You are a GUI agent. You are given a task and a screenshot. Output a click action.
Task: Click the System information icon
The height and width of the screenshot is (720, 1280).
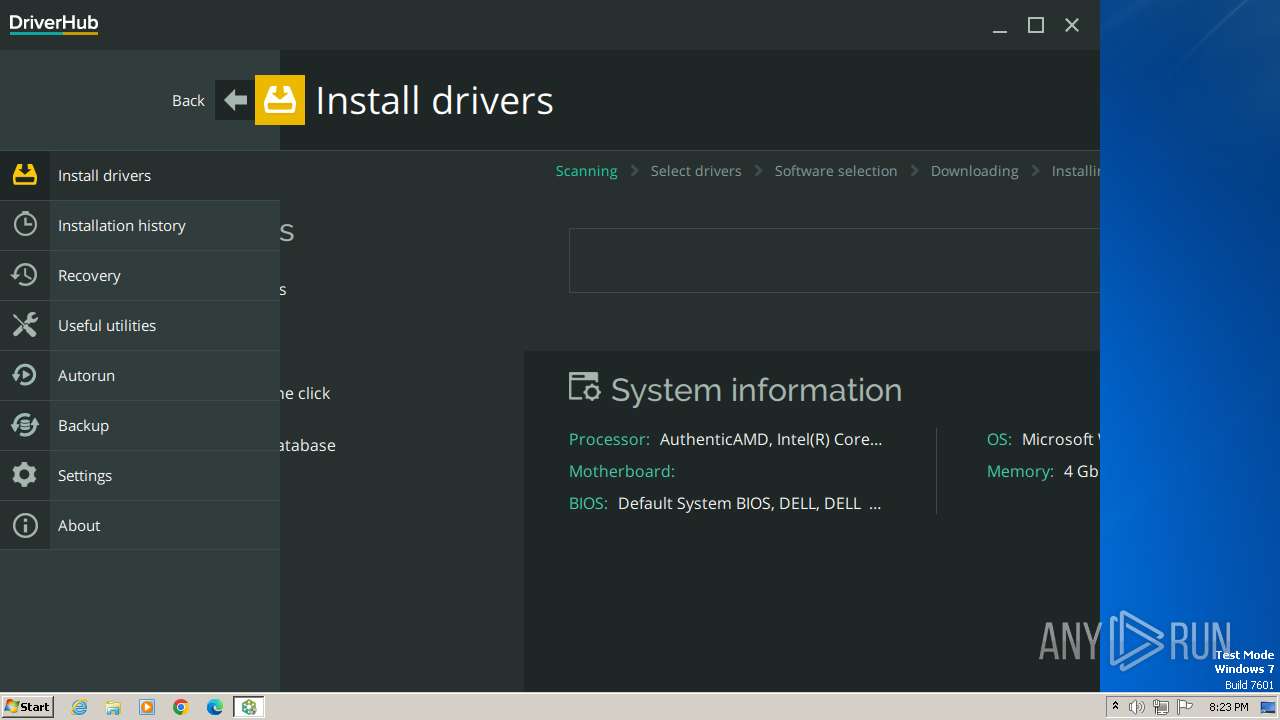(585, 388)
